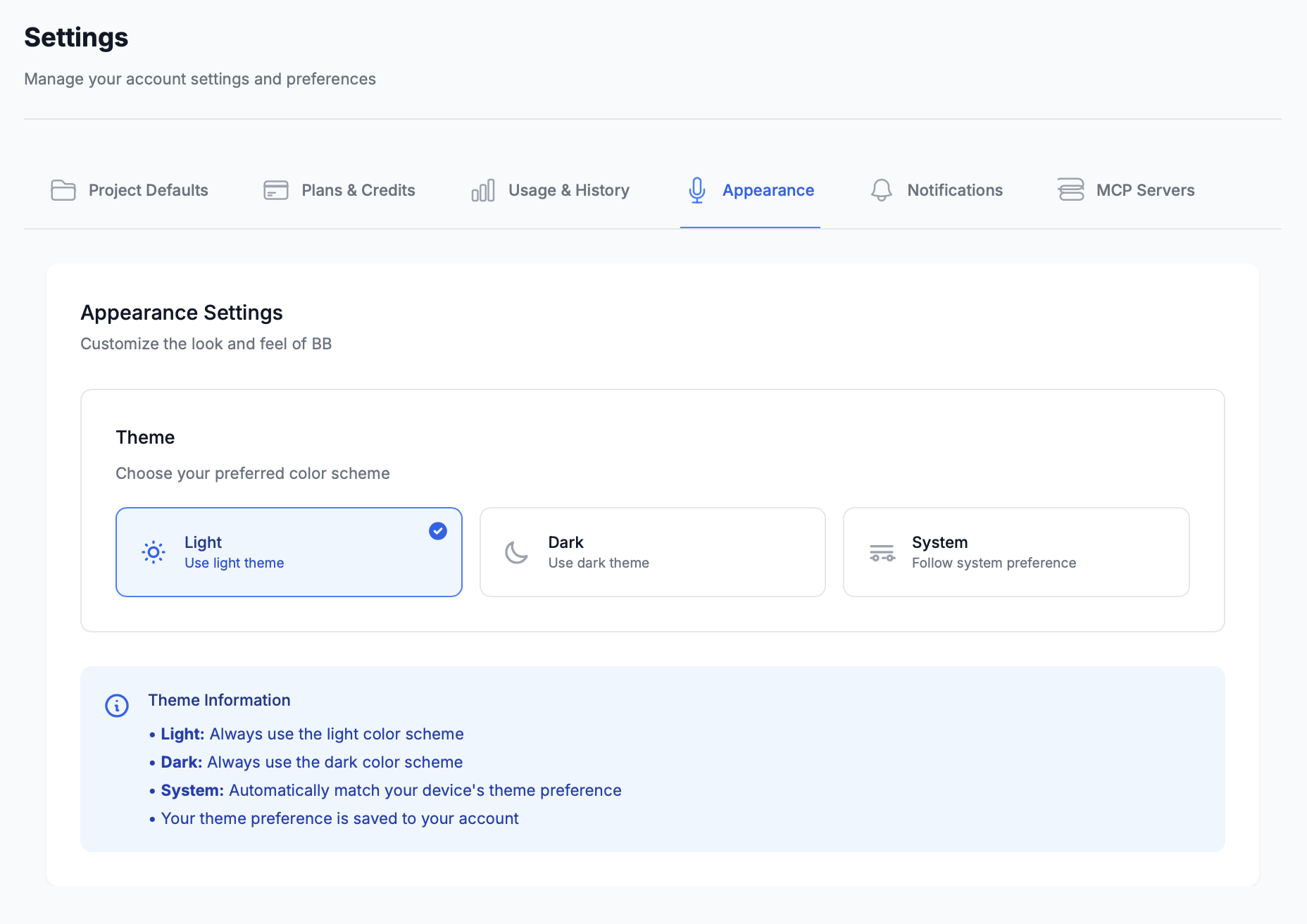The width and height of the screenshot is (1307, 924).
Task: Click the folder icon beside Project Defaults
Action: [63, 190]
